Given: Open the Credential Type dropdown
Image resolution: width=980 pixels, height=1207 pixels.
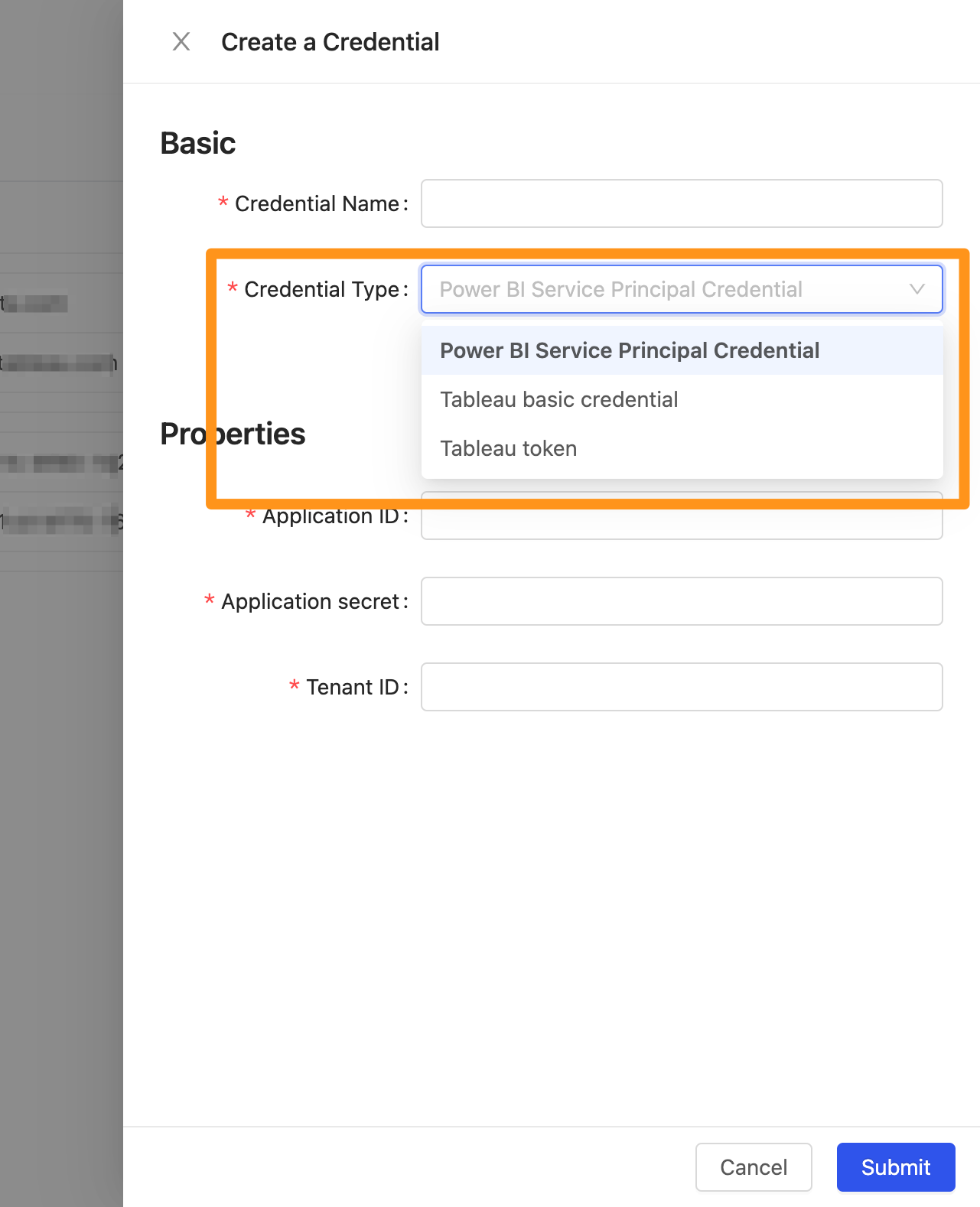Looking at the screenshot, I should coord(682,289).
